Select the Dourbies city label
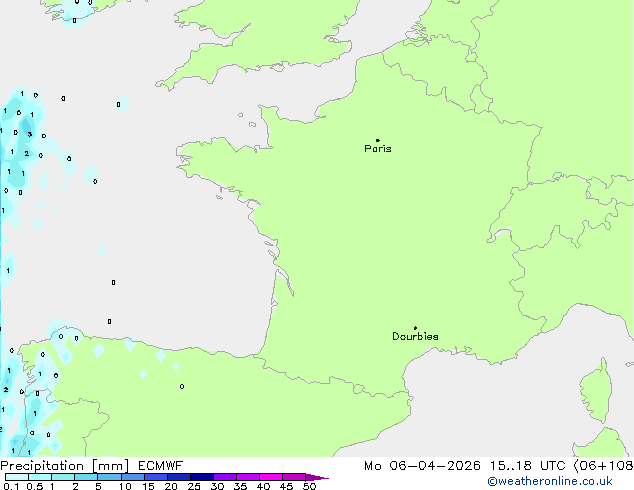The image size is (634, 490). (x=415, y=337)
